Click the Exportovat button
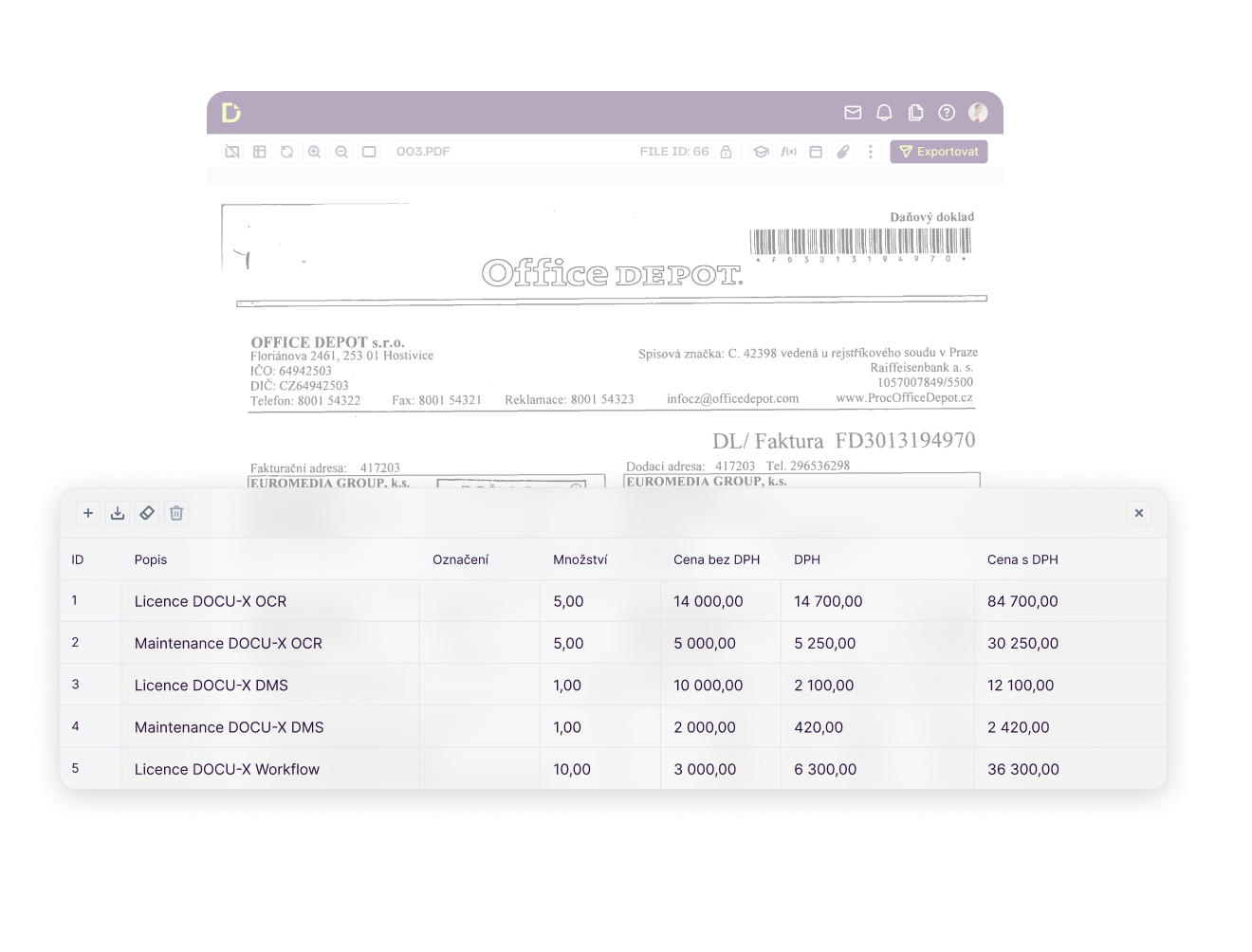This screenshot has width=1252, height=952. (938, 152)
